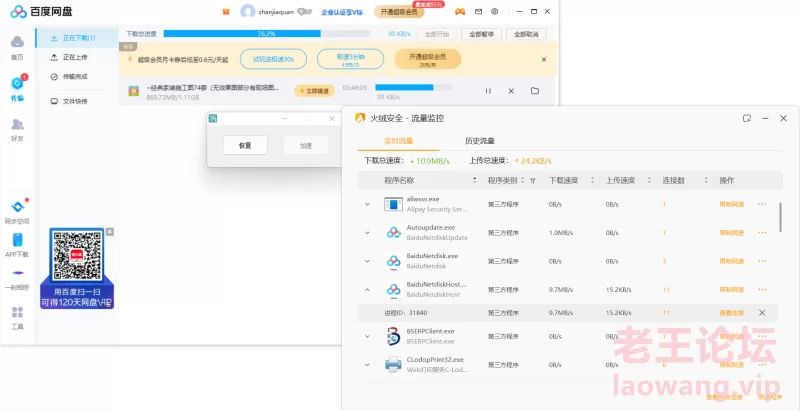Close the QR code promo panel

click(x=110, y=232)
